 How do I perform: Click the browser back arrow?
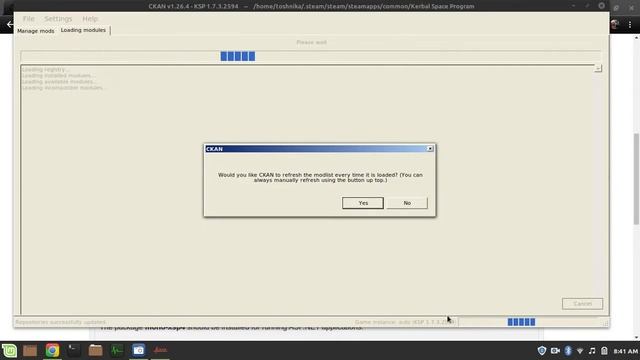point(9,24)
